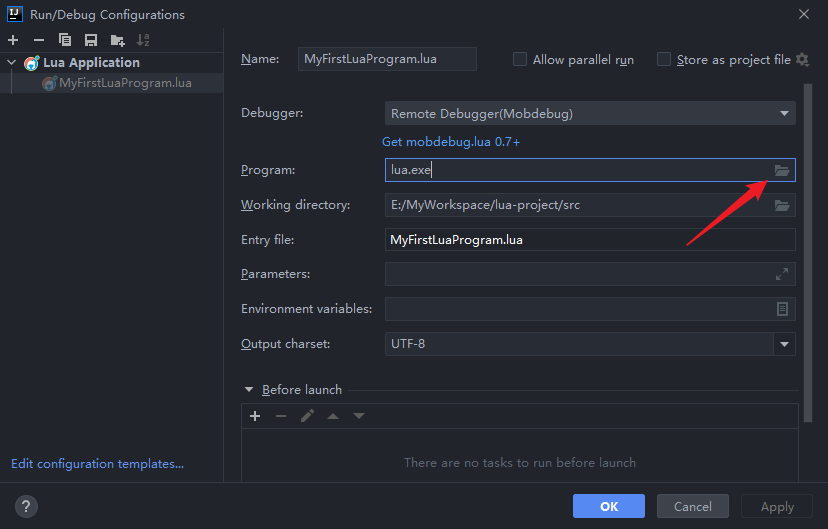Select MyFirstLuaProgram.lua in configuration tree
The image size is (828, 529).
[x=124, y=83]
